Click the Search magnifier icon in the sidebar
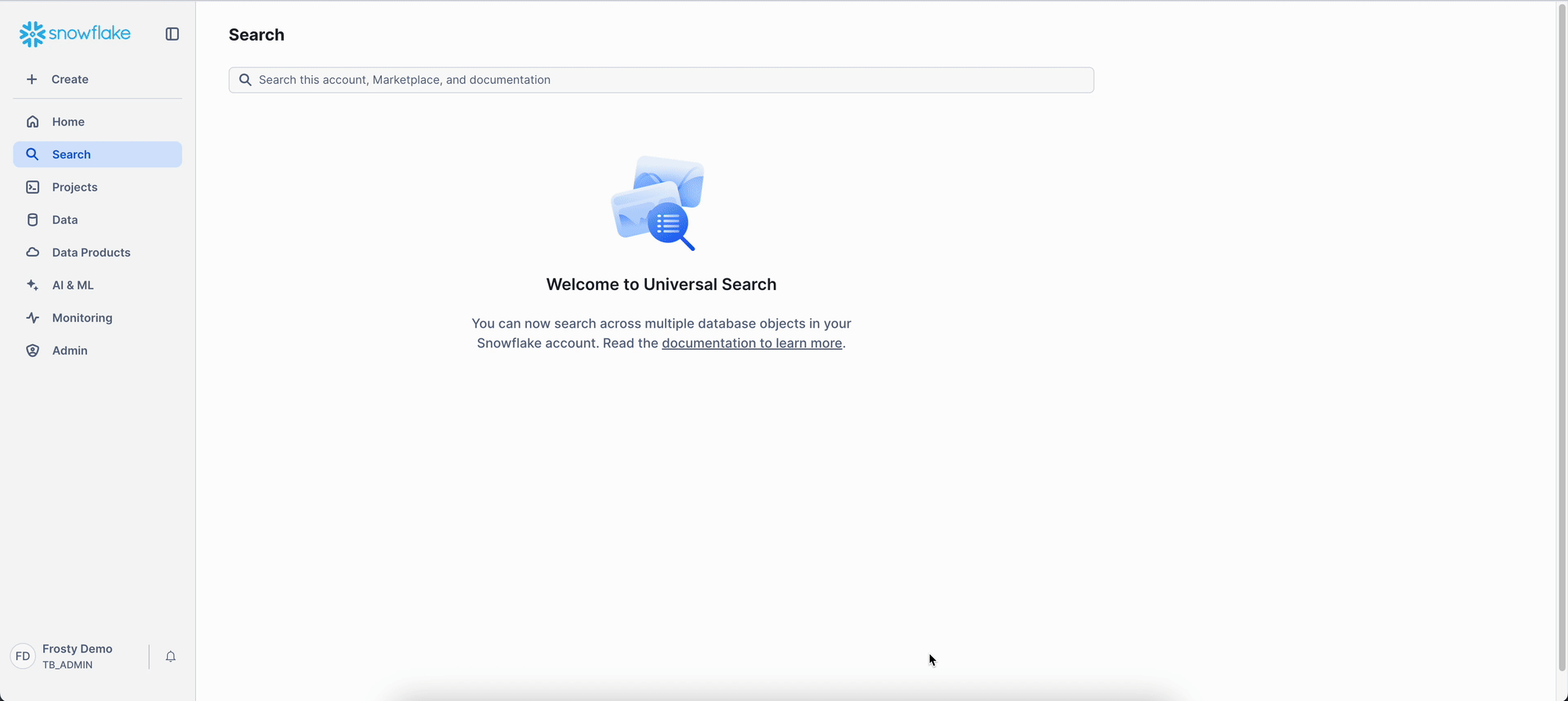Image resolution: width=1568 pixels, height=701 pixels. click(32, 154)
